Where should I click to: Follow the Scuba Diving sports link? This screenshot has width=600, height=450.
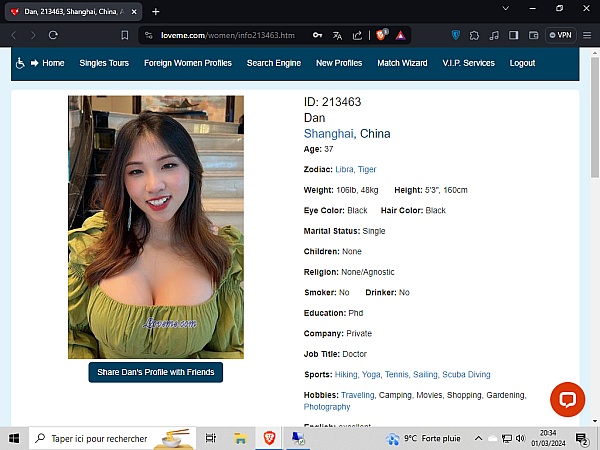coord(466,375)
